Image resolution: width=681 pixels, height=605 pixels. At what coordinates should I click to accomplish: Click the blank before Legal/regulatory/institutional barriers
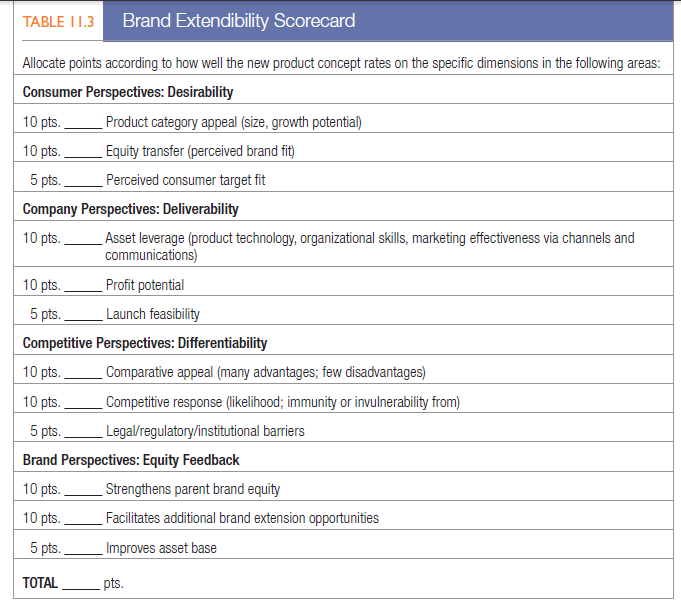[83, 431]
